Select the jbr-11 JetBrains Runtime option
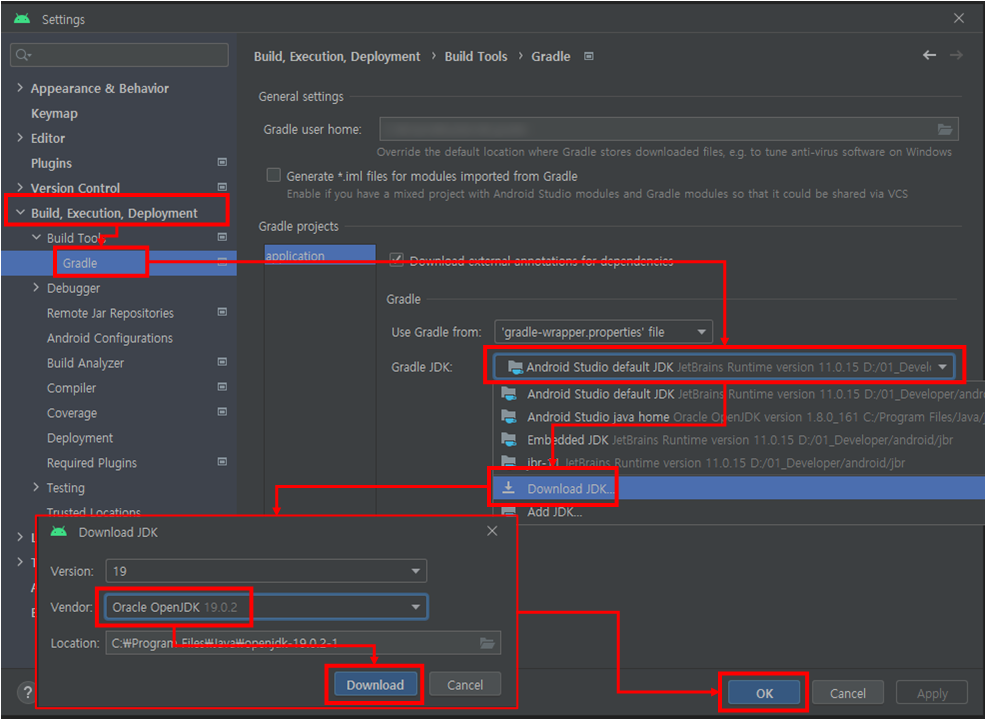This screenshot has width=986, height=720. [x=739, y=463]
